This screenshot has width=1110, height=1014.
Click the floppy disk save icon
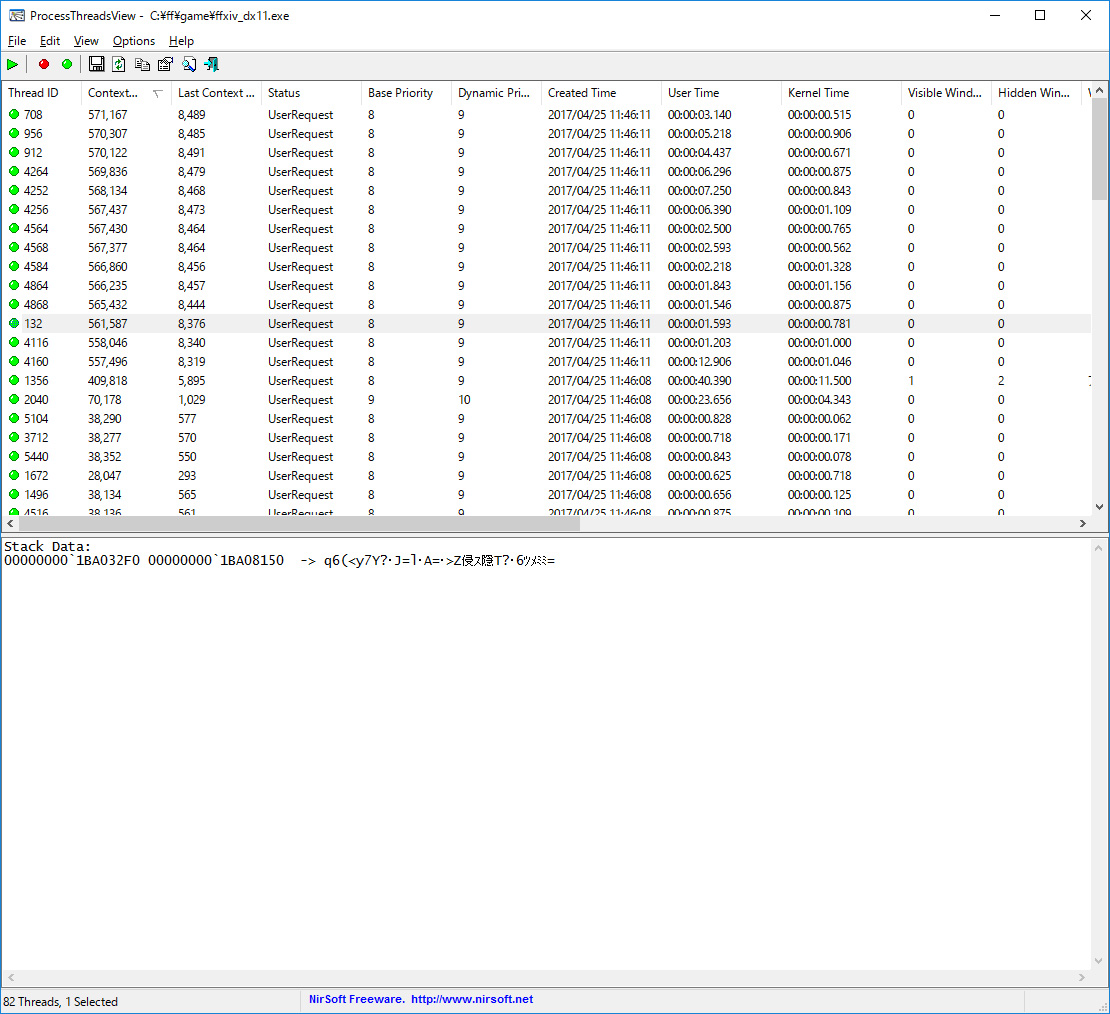[96, 64]
